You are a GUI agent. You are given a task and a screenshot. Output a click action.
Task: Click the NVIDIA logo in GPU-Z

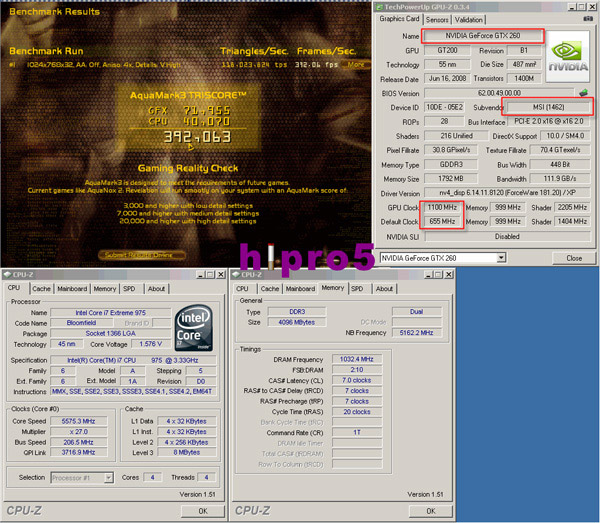567,57
